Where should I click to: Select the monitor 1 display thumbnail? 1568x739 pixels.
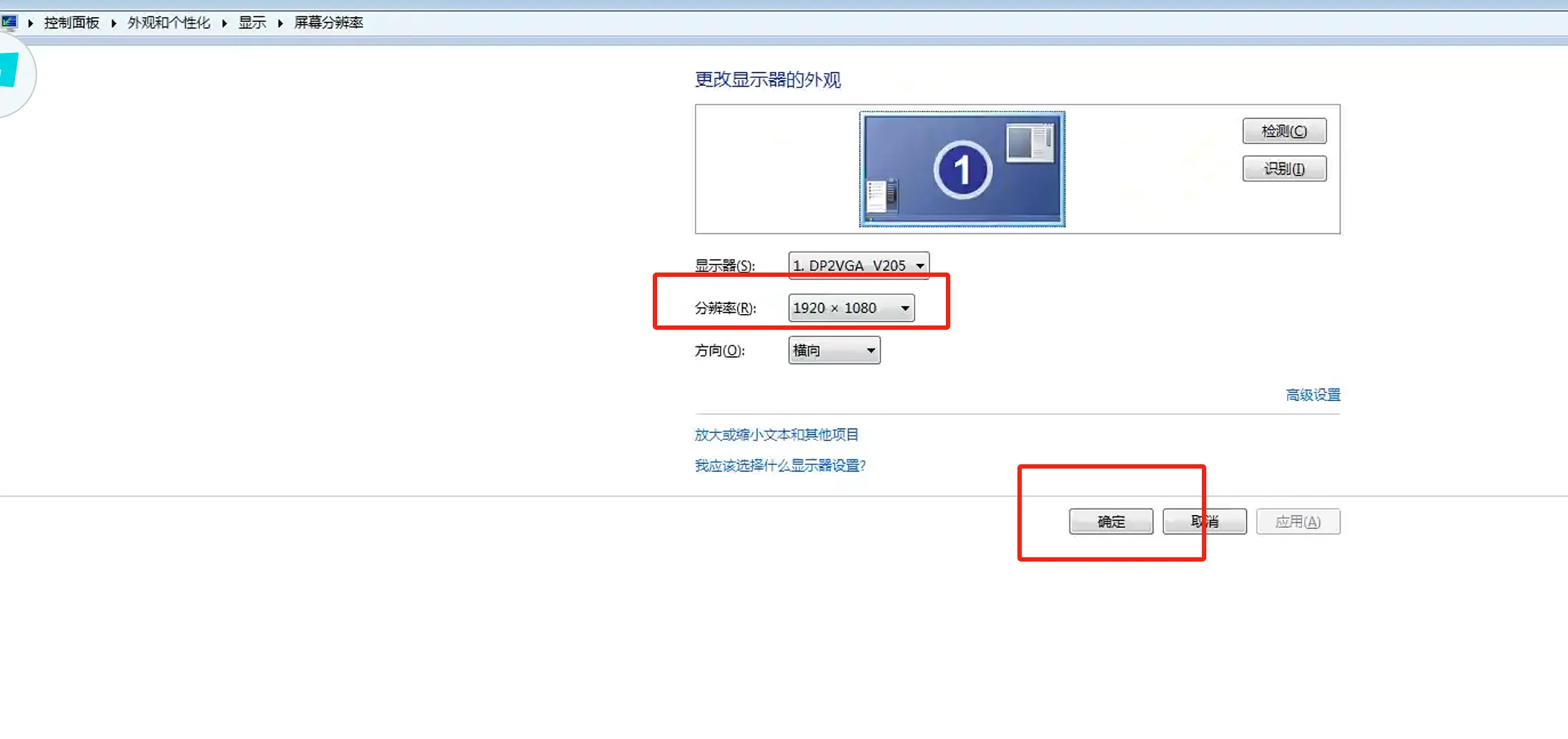point(962,170)
